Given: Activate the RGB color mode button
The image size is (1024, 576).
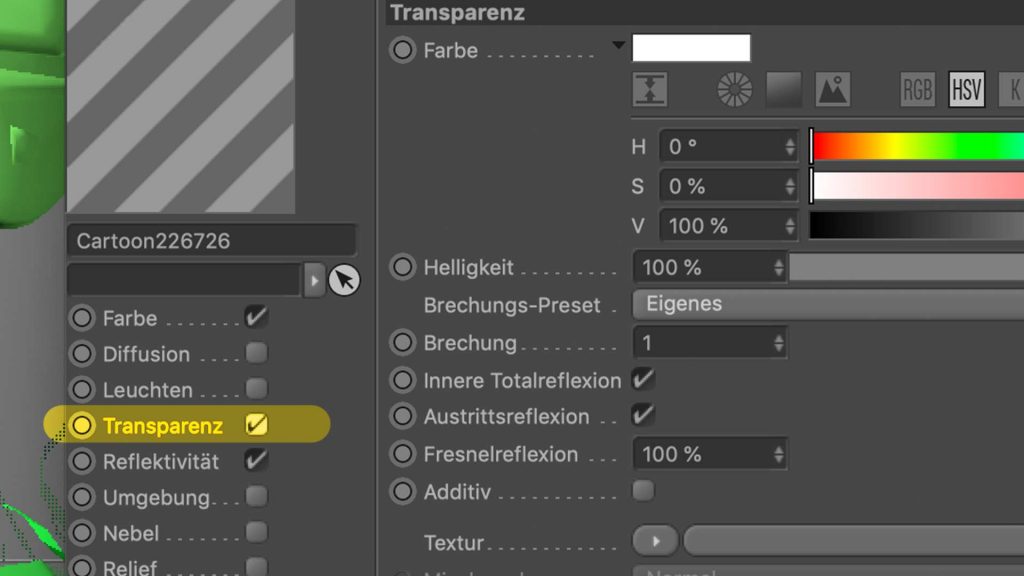Looking at the screenshot, I should (917, 90).
